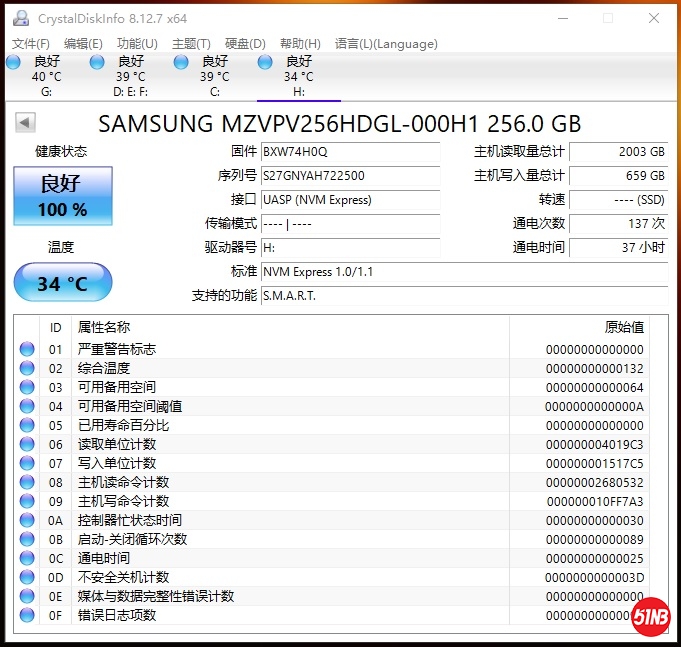This screenshot has height=647, width=681.
Task: Click the previous disk arrow button
Action: click(x=25, y=122)
